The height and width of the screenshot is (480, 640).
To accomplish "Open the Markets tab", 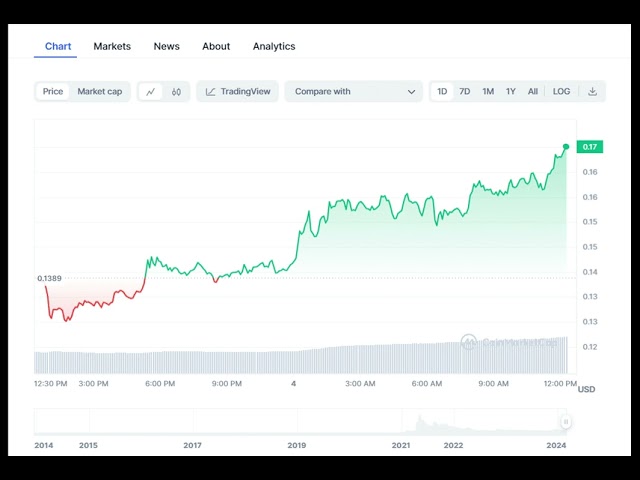I will click(x=112, y=46).
